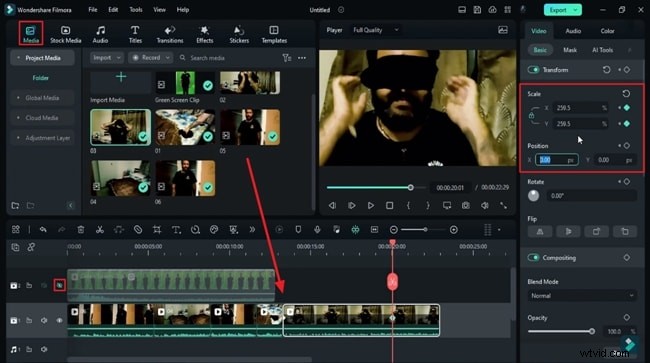Open the Stickers tab

(x=239, y=34)
